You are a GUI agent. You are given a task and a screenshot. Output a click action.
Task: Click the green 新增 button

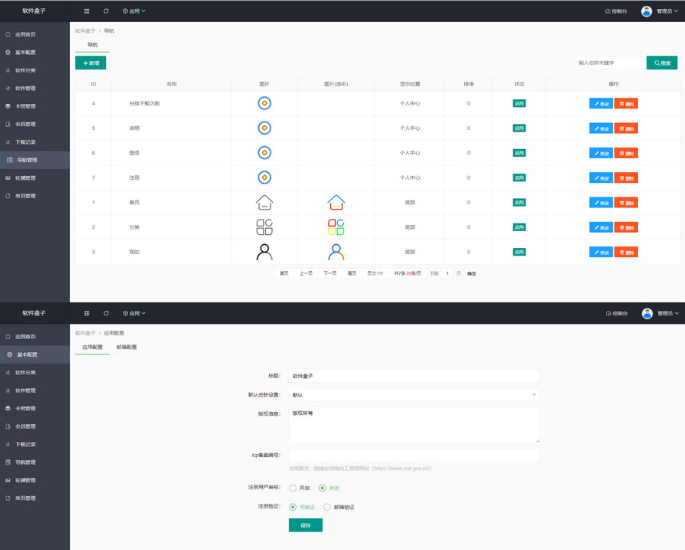point(90,63)
